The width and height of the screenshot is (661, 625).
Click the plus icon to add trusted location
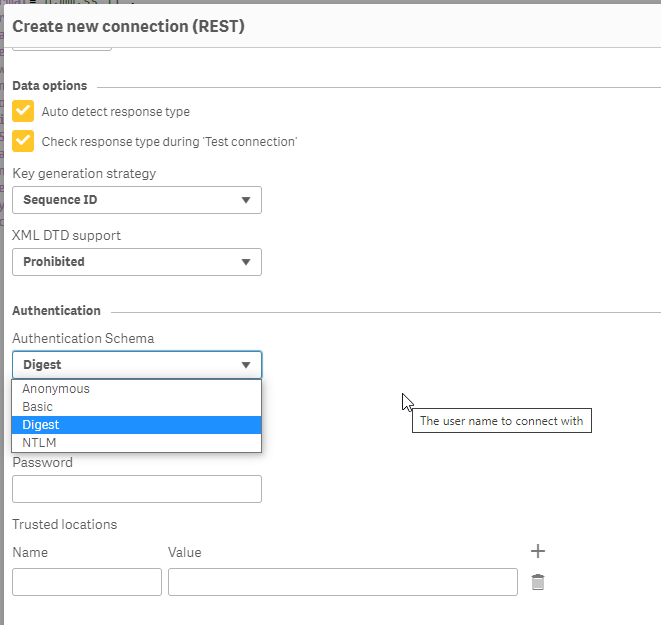click(x=537, y=551)
